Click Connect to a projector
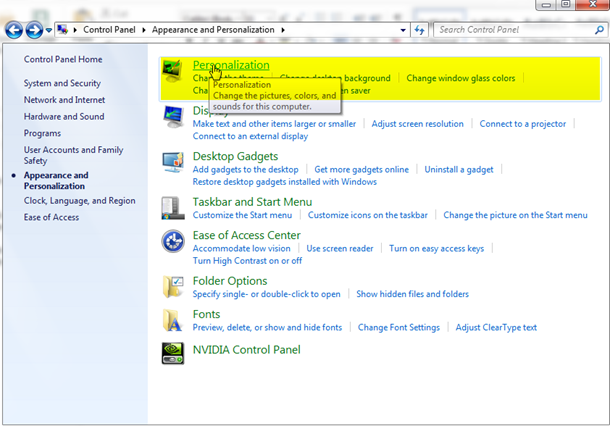The height and width of the screenshot is (426, 610). click(x=522, y=124)
